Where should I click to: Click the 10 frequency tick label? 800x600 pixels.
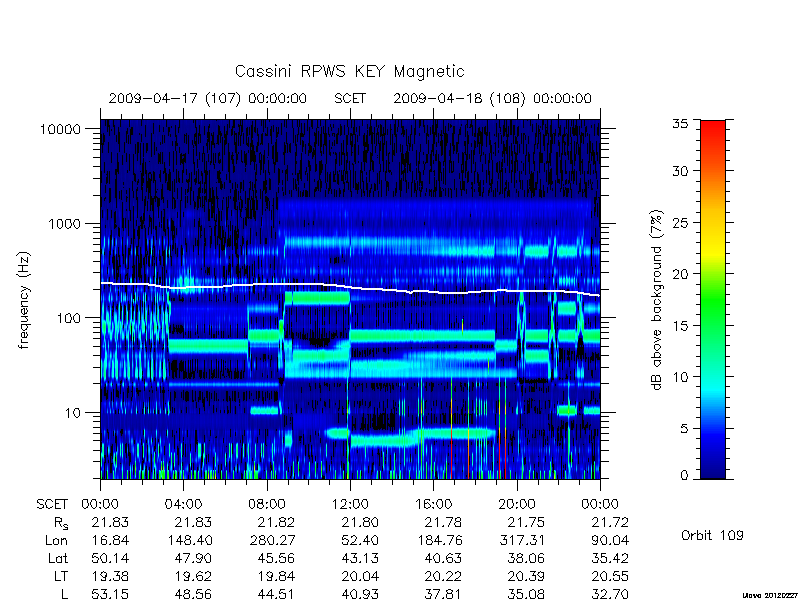click(73, 413)
